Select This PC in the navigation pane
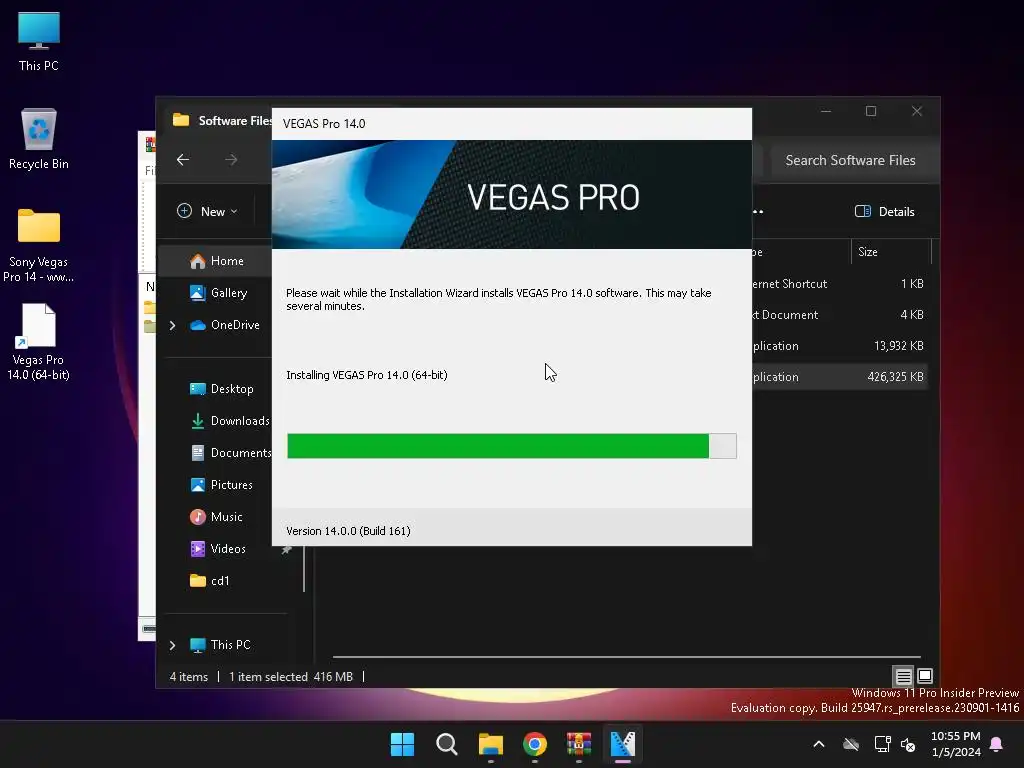 pos(220,645)
